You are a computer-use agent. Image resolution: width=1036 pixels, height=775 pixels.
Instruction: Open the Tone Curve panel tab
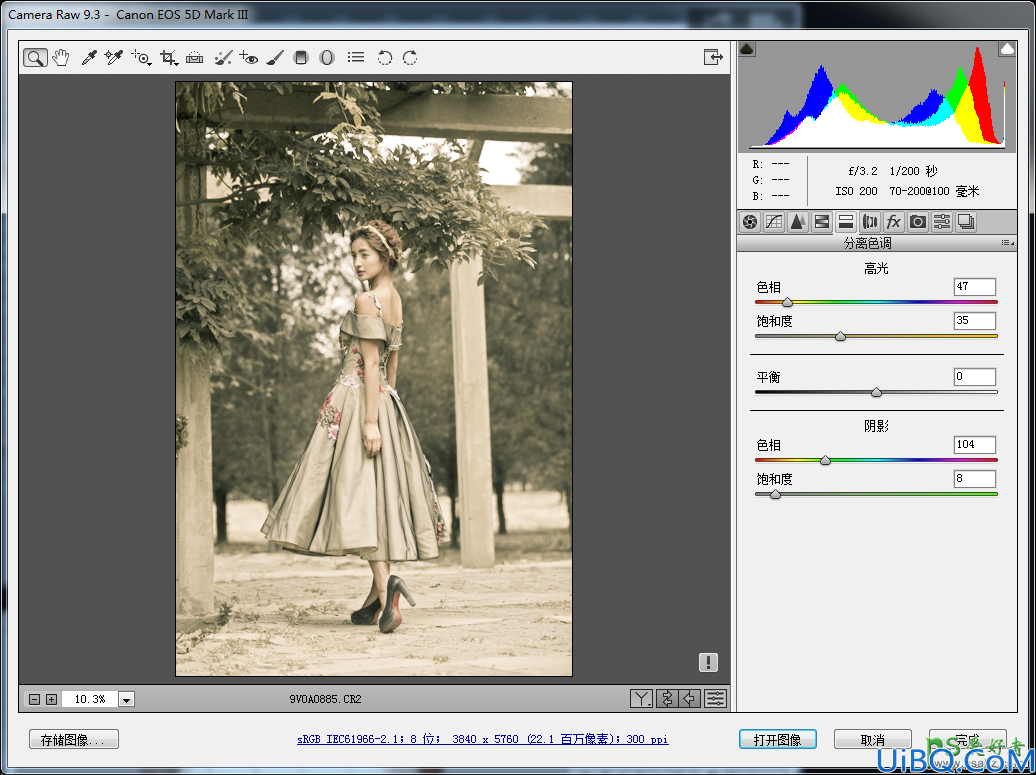[x=774, y=222]
